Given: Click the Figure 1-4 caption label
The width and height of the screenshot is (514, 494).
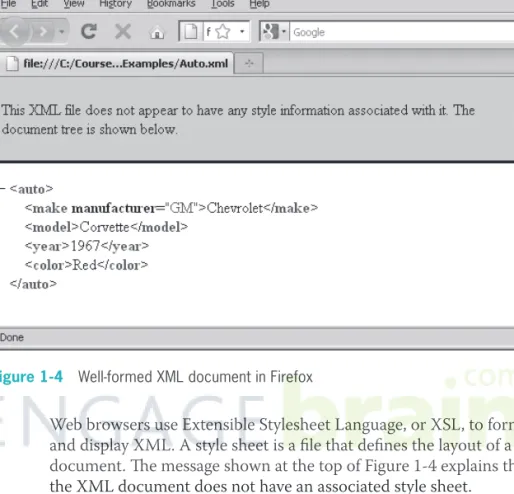Looking at the screenshot, I should 31,377.
